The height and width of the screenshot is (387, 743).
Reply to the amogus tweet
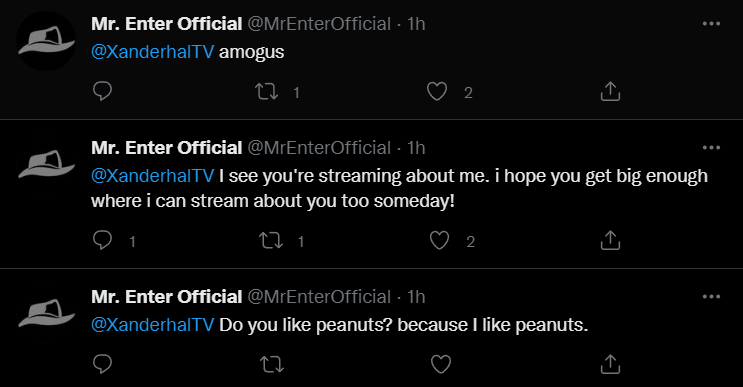(x=102, y=91)
